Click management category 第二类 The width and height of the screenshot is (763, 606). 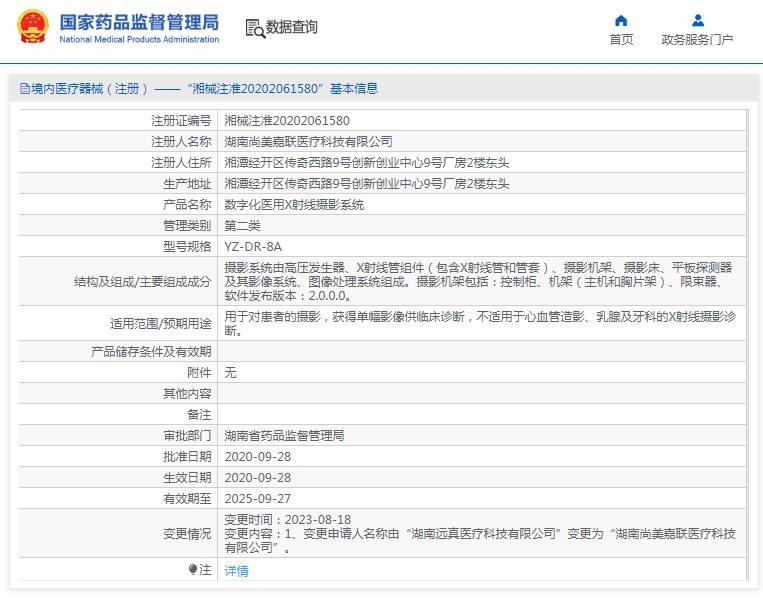242,225
